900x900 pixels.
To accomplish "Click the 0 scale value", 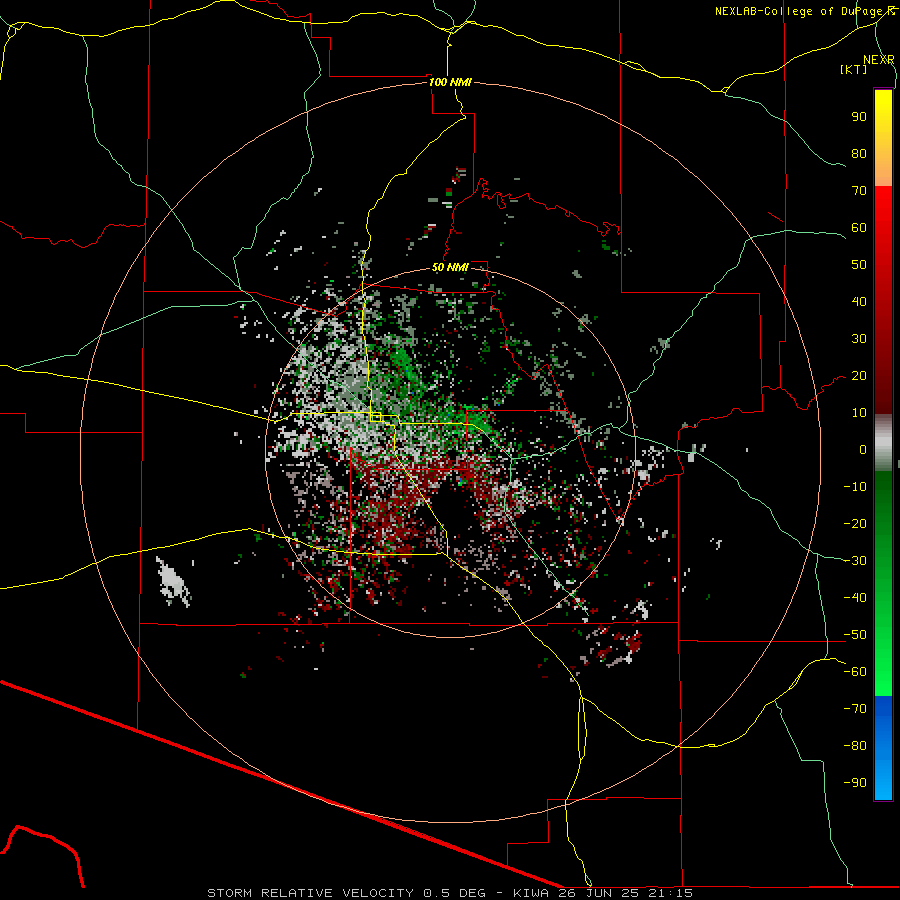I will click(x=863, y=449).
